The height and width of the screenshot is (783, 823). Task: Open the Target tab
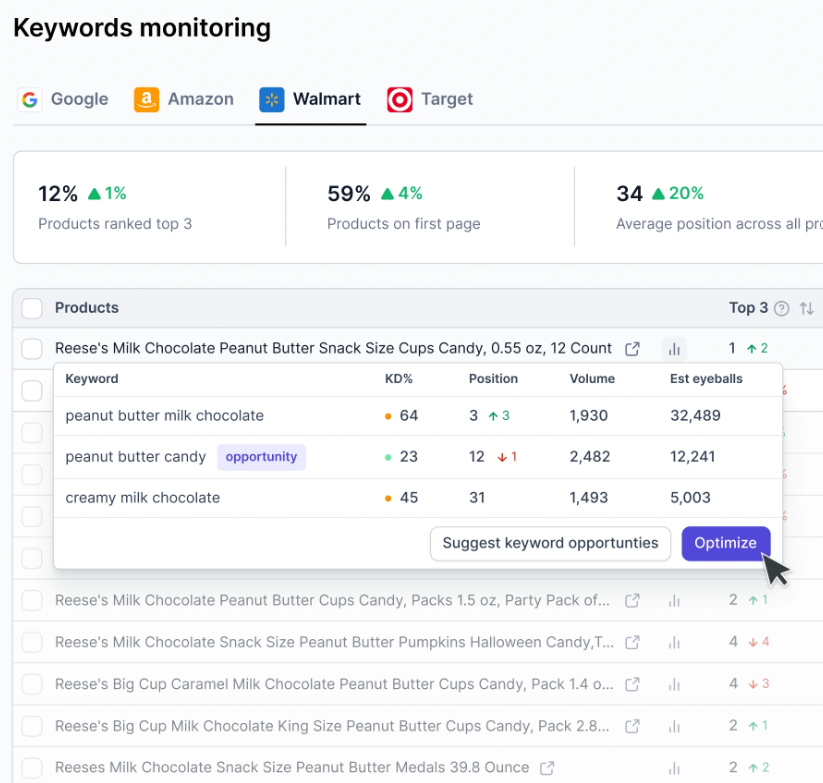pyautogui.click(x=430, y=99)
